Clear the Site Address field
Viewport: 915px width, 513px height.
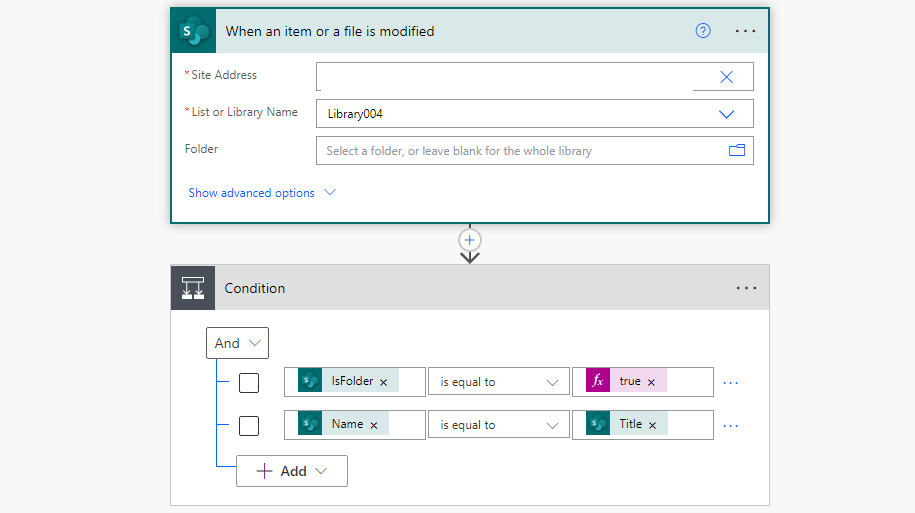[726, 77]
